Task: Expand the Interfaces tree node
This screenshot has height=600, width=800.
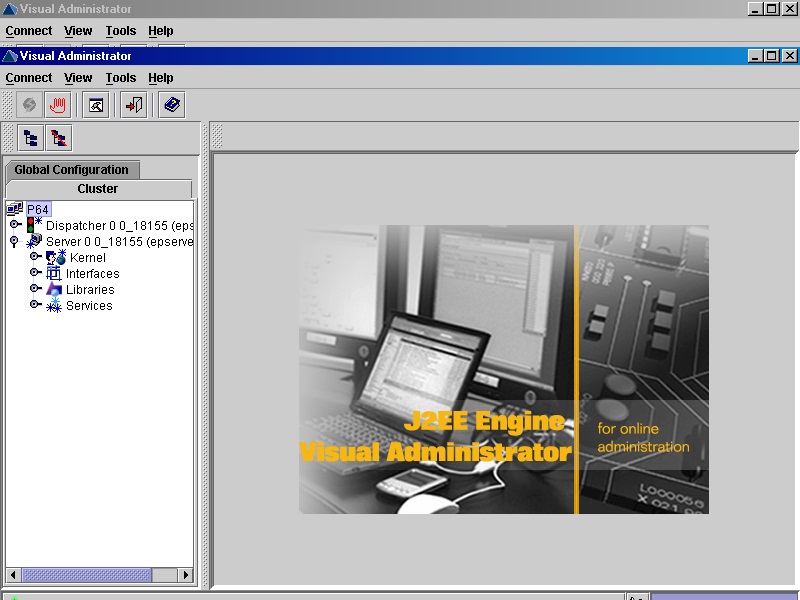Action: (35, 272)
